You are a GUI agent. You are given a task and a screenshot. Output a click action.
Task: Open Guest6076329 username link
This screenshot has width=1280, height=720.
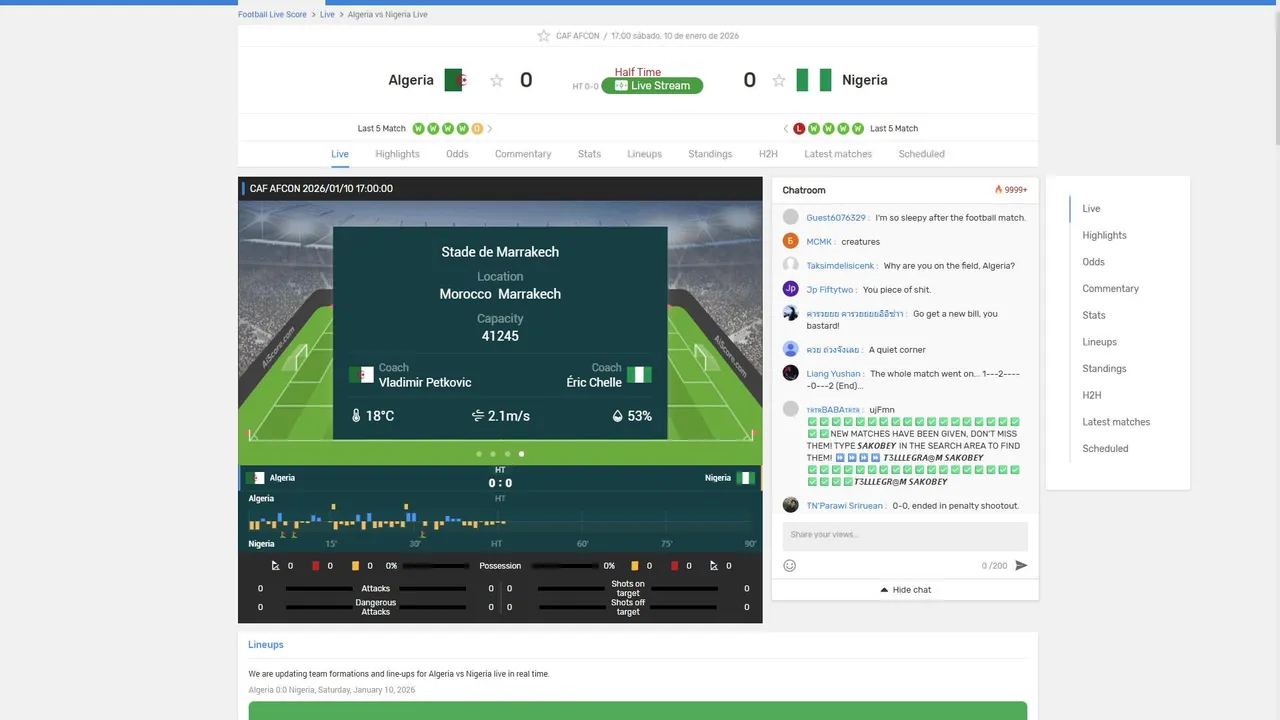pos(836,218)
